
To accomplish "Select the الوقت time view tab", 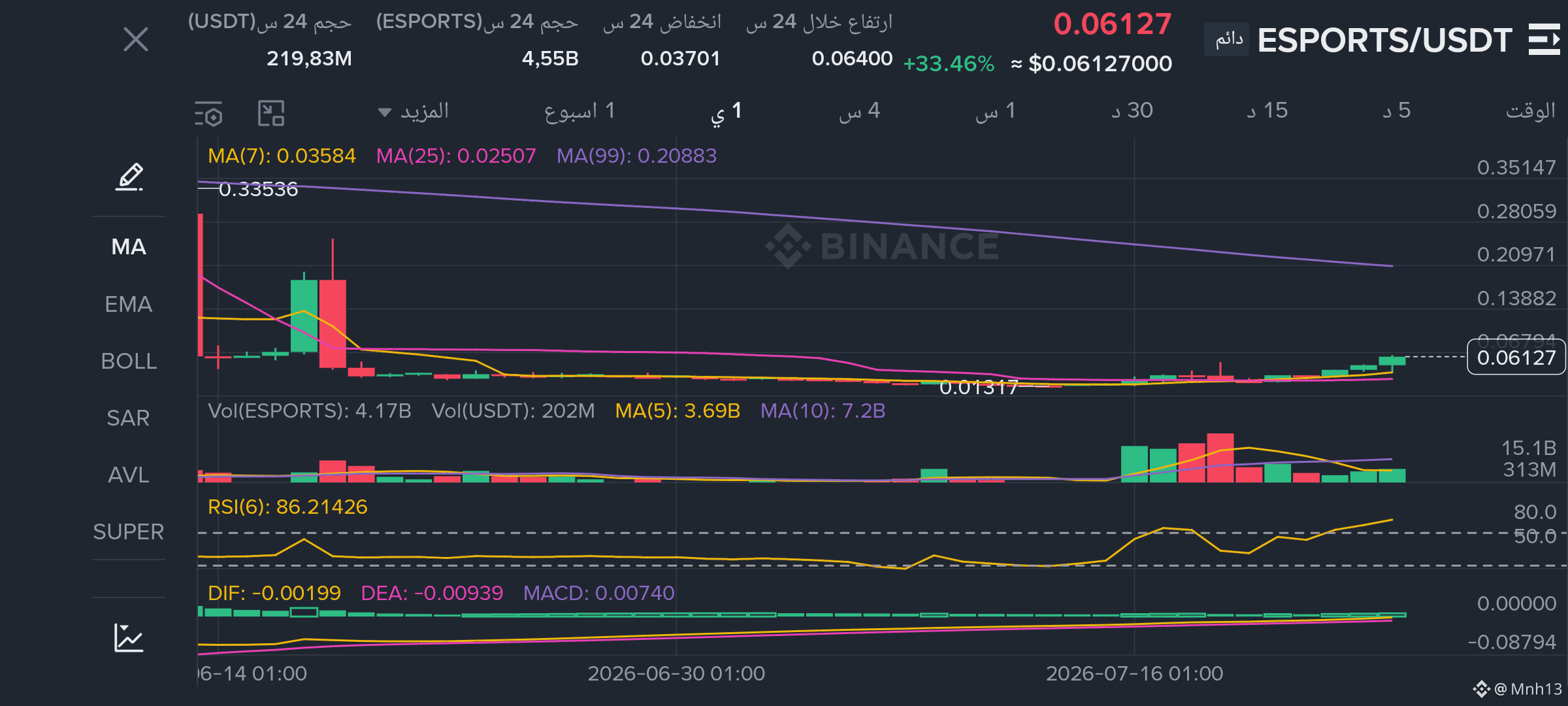I will [1531, 111].
